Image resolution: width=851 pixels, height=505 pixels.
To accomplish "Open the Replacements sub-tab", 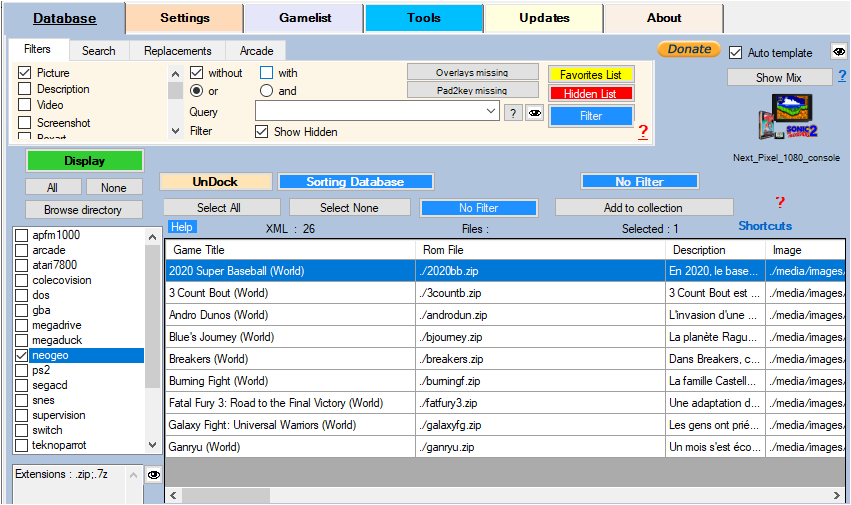I will pyautogui.click(x=177, y=51).
